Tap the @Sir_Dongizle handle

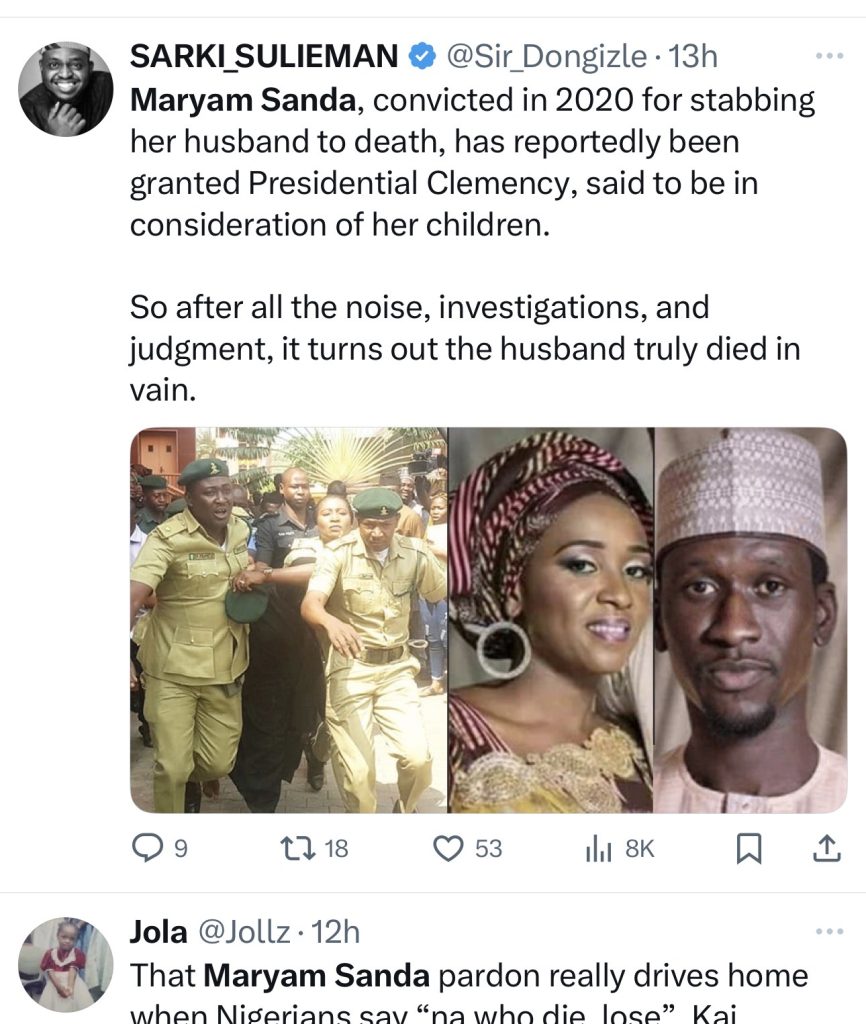[545, 58]
